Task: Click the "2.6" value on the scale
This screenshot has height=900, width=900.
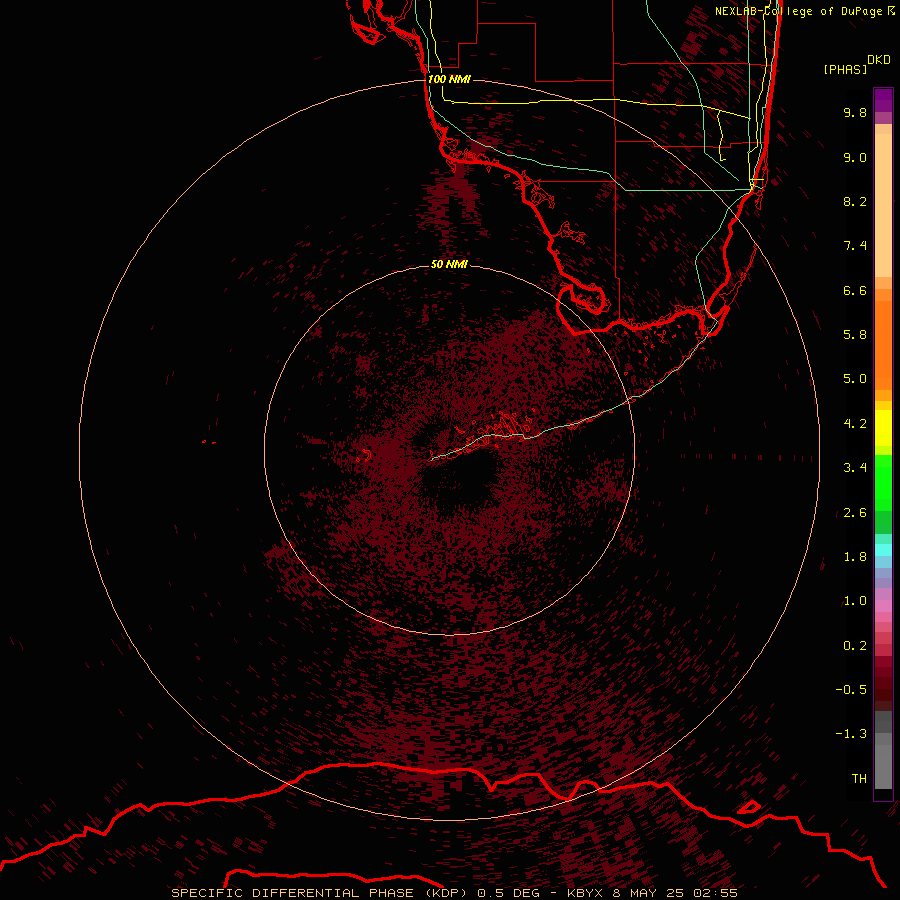Action: pyautogui.click(x=855, y=513)
